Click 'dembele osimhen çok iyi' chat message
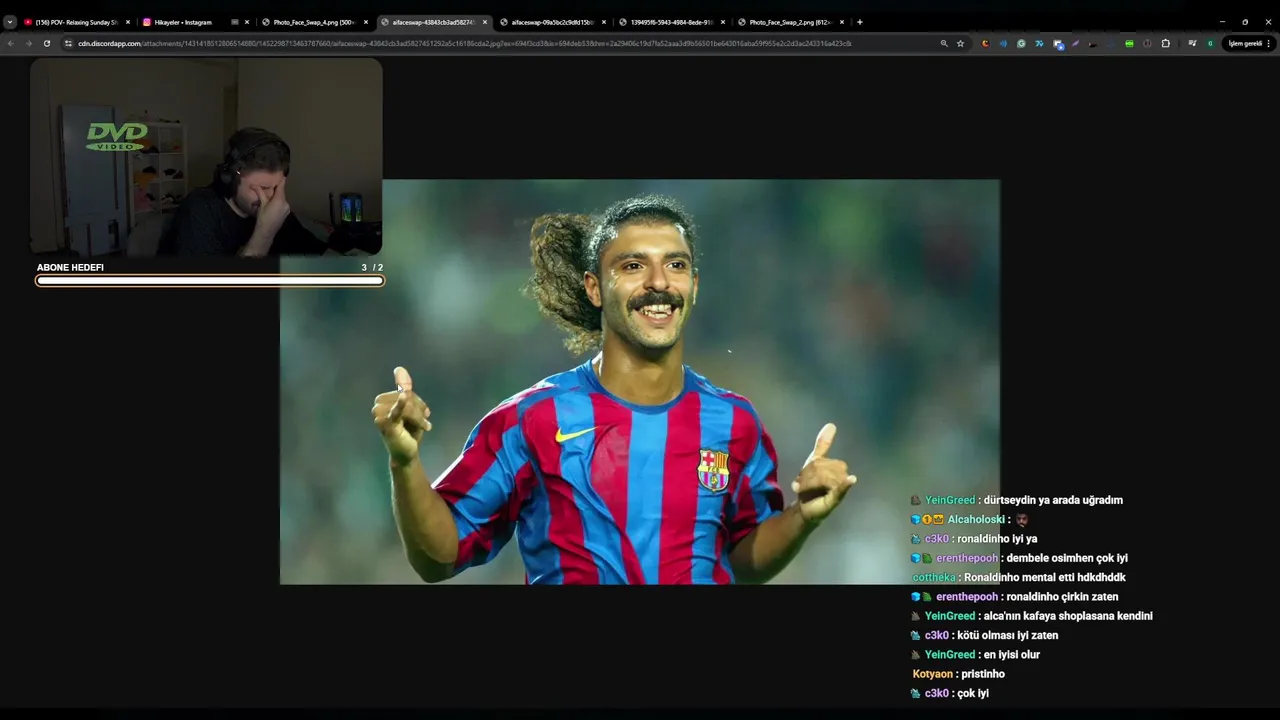 point(1018,558)
